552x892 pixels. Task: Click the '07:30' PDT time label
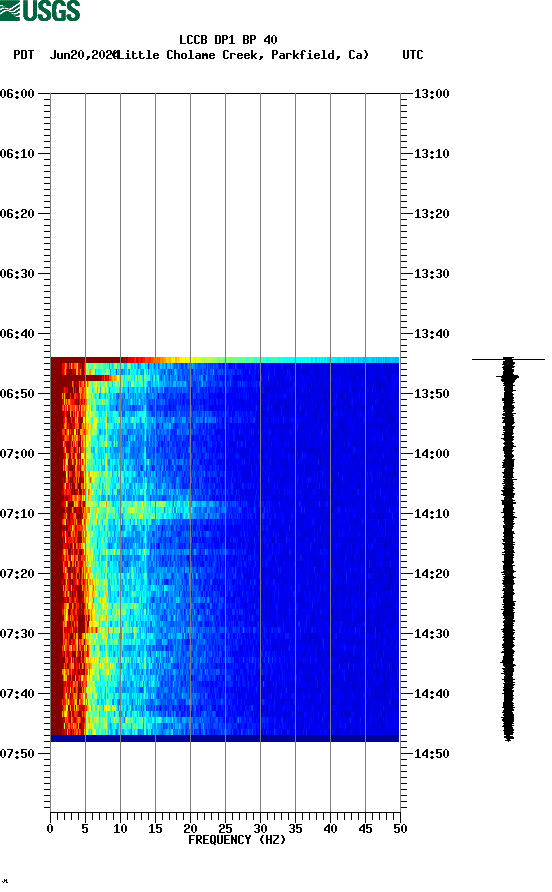17,634
